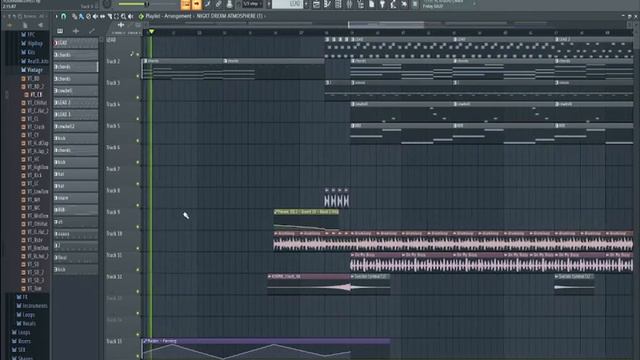The image size is (640, 360).
Task: Mute Track 4 using its green dot
Action: pos(138,119)
